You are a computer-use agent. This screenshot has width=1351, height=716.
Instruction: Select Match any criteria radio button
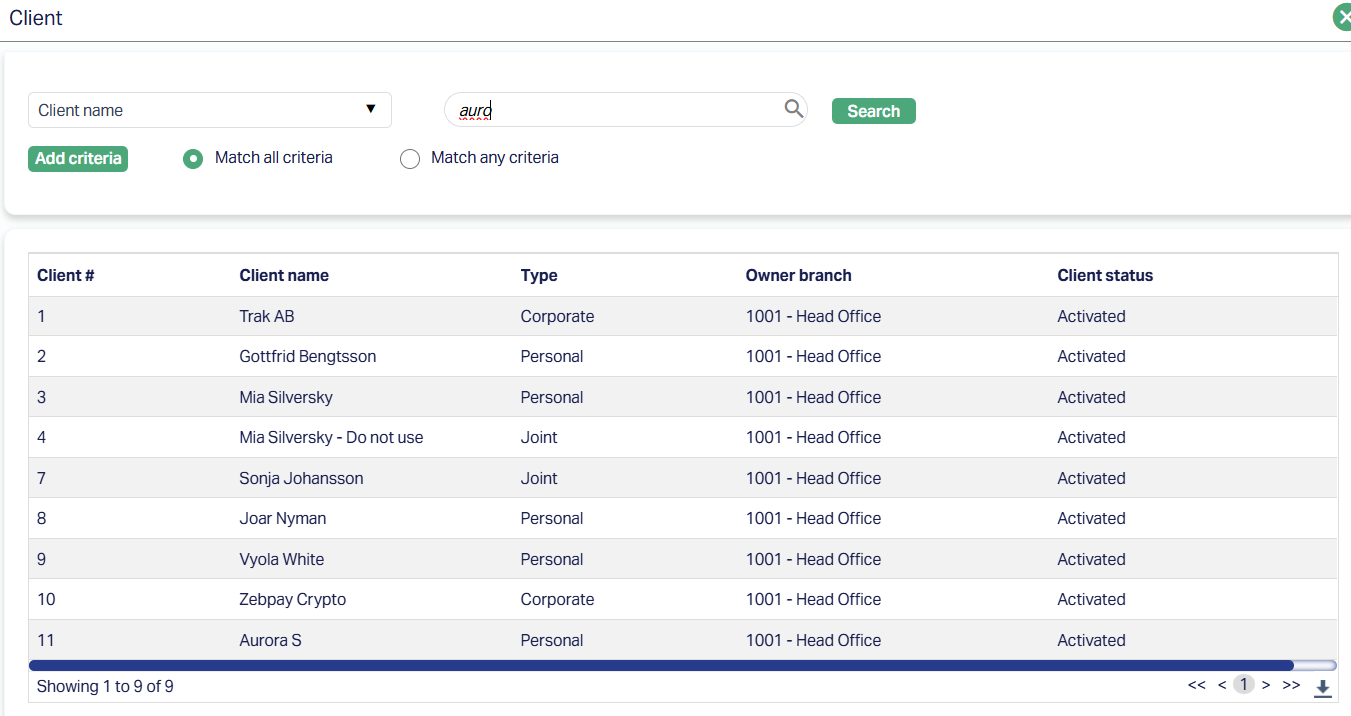[410, 159]
